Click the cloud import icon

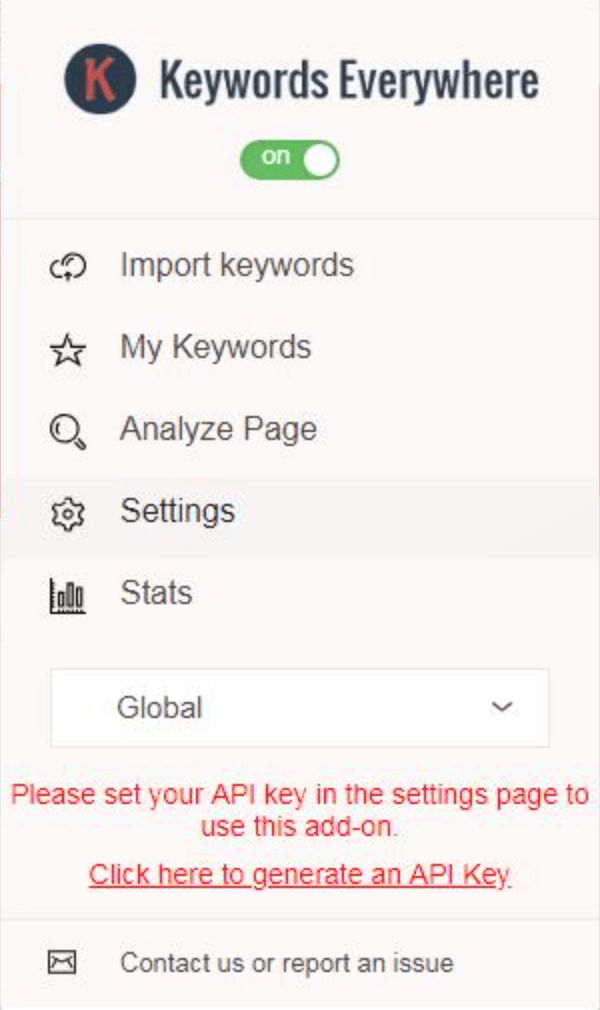pyautogui.click(x=68, y=267)
